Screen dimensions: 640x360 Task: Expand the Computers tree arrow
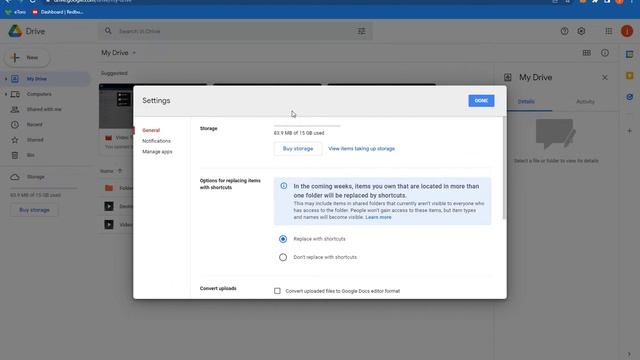coord(6,94)
